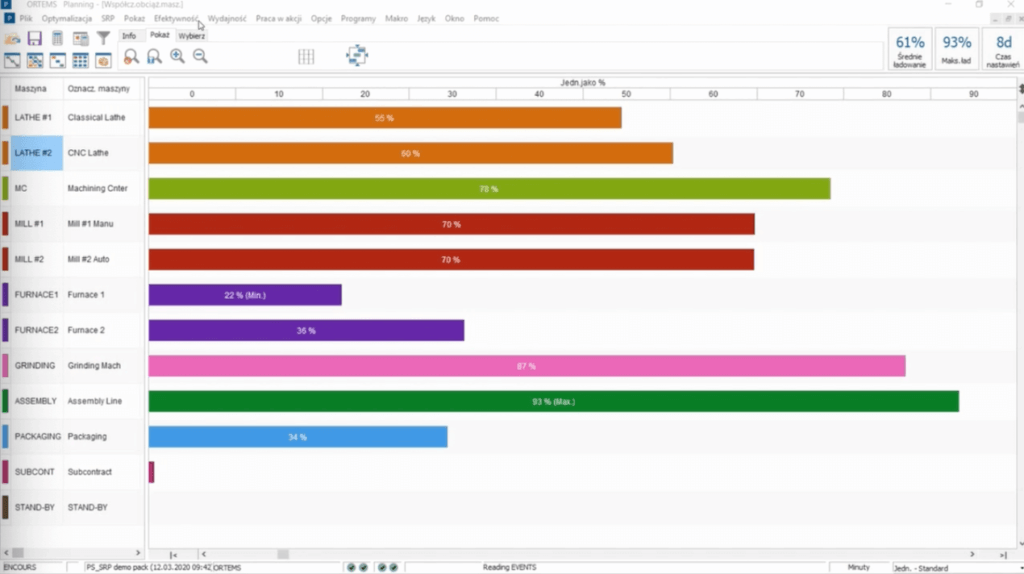Click the 8d Czas nastawień indicator
Viewport: 1024px width, 574px height.
click(1003, 49)
